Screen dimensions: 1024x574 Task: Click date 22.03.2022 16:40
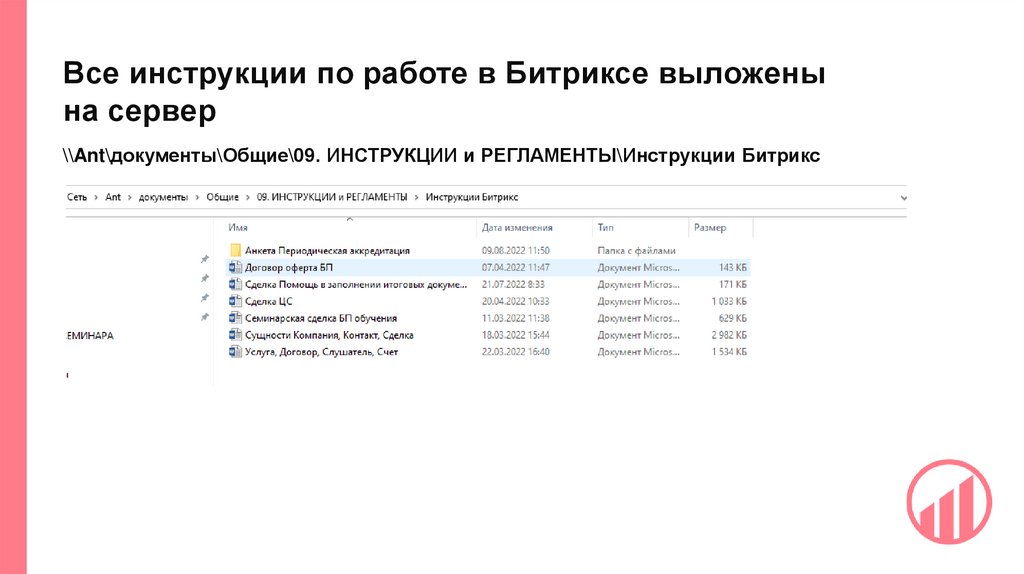coord(516,351)
